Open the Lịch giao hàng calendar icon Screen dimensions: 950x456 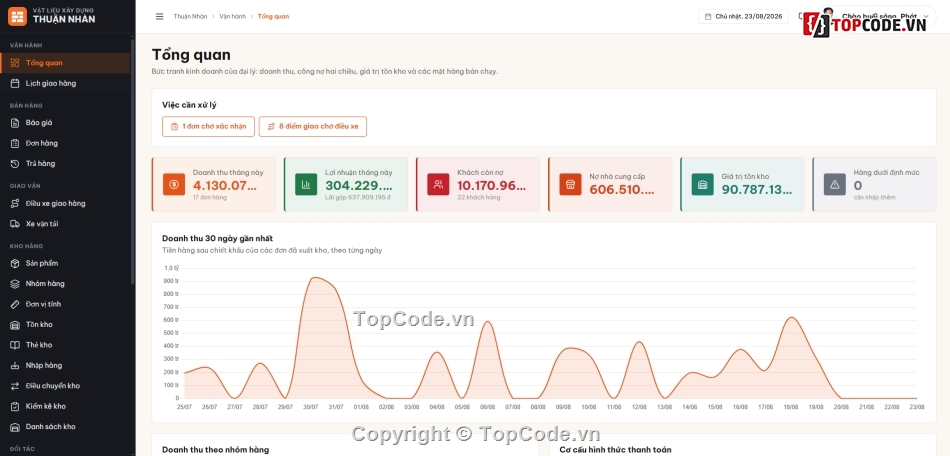coord(15,84)
